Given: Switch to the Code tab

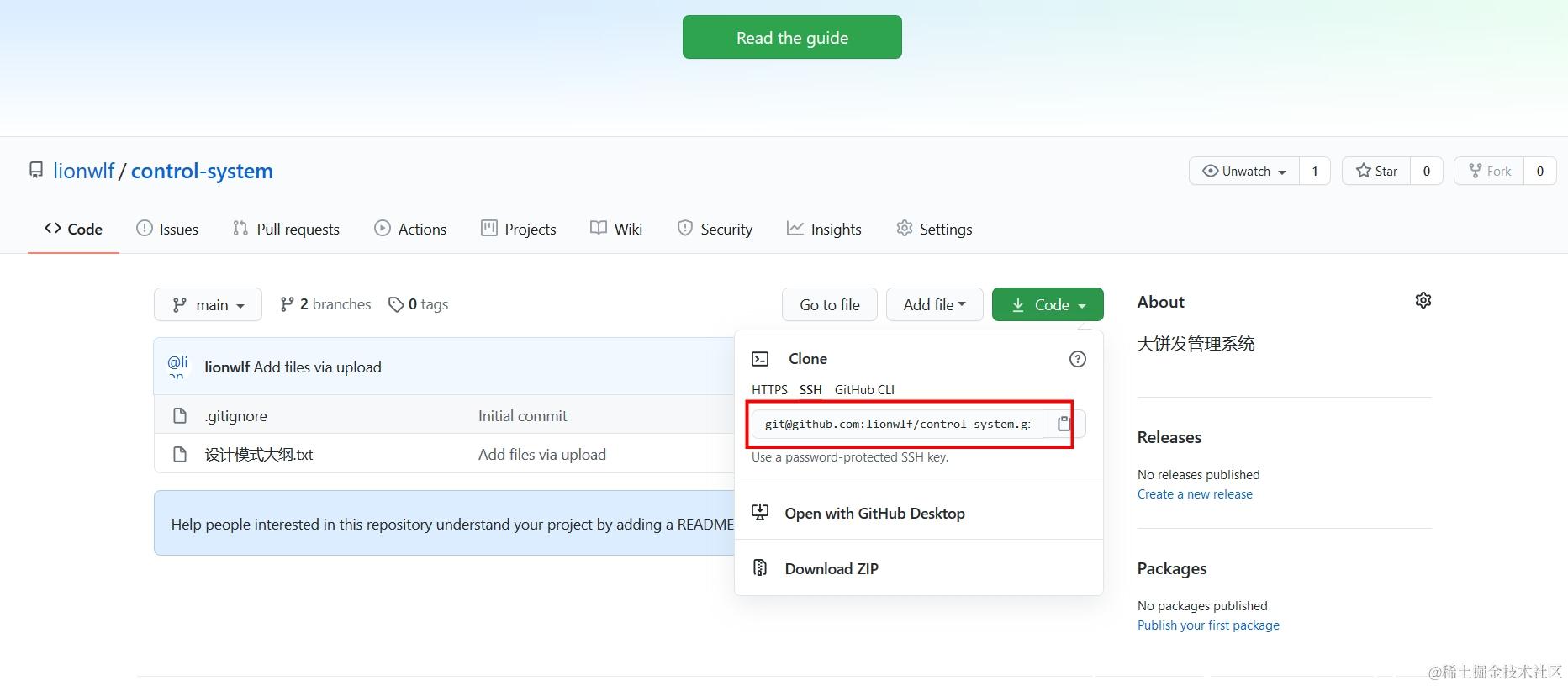Looking at the screenshot, I should (x=73, y=229).
